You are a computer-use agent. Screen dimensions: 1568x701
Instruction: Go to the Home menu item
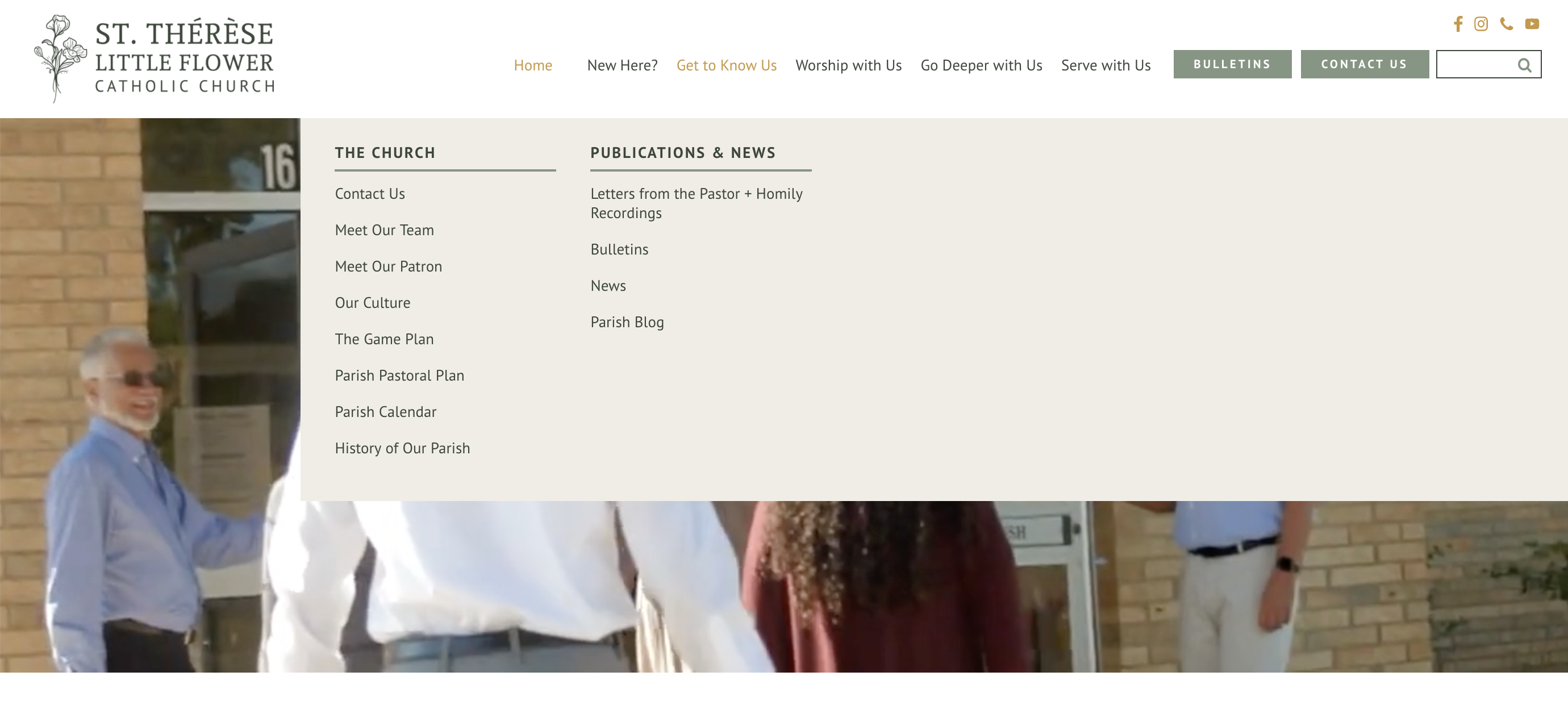point(533,65)
